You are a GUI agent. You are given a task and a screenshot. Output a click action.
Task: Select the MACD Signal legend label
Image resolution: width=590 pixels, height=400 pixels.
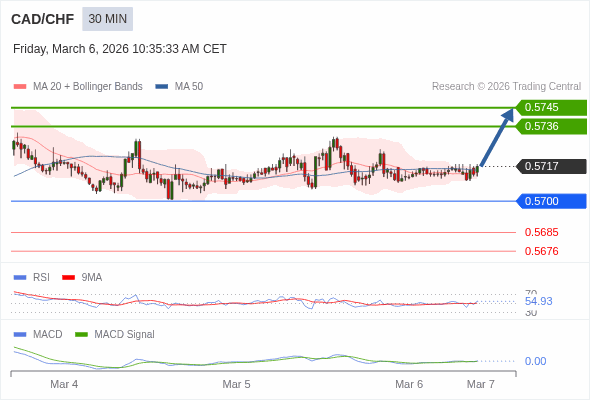(x=125, y=334)
